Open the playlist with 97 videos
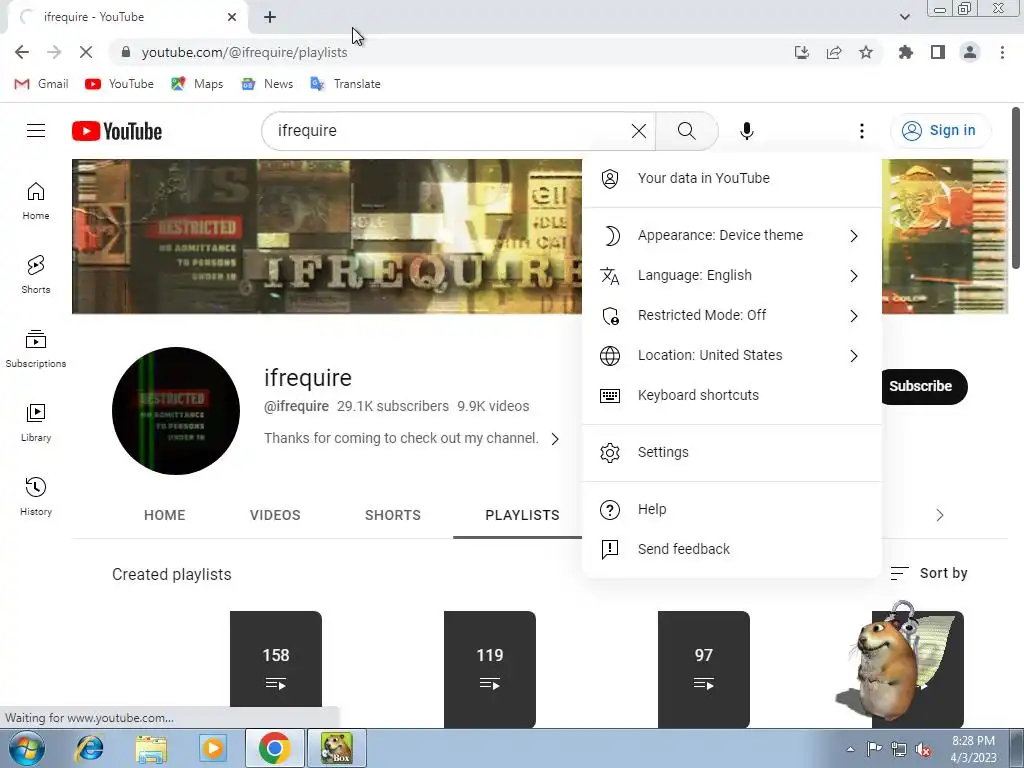This screenshot has width=1024, height=768. click(x=704, y=669)
